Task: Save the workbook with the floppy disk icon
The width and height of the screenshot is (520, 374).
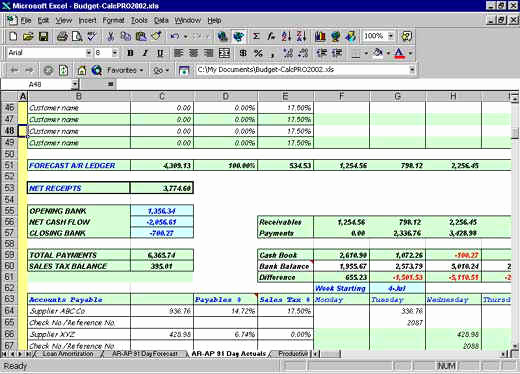Action: click(43, 36)
